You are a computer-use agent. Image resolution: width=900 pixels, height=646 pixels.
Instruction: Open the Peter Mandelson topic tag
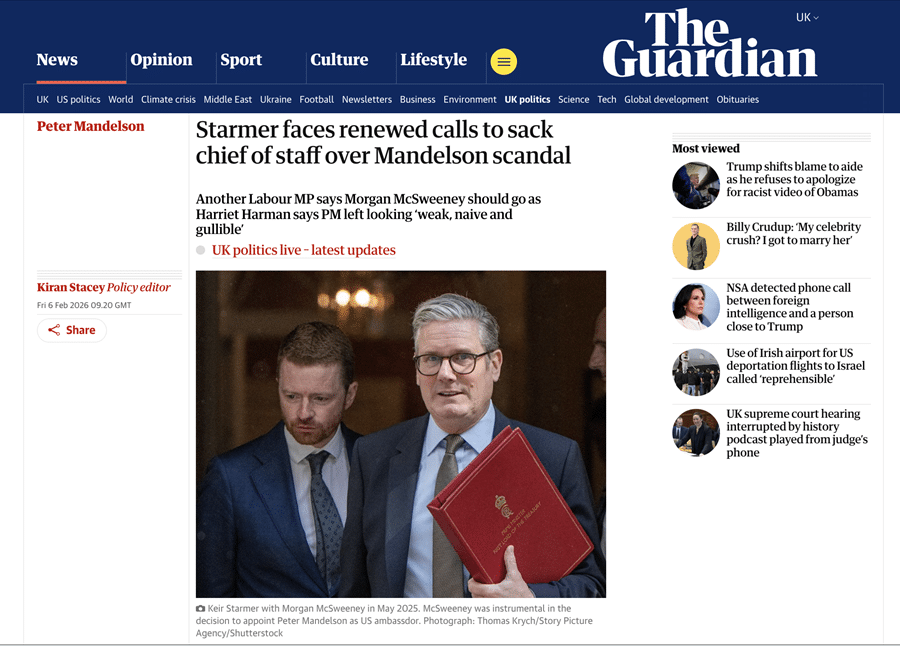pyautogui.click(x=91, y=126)
